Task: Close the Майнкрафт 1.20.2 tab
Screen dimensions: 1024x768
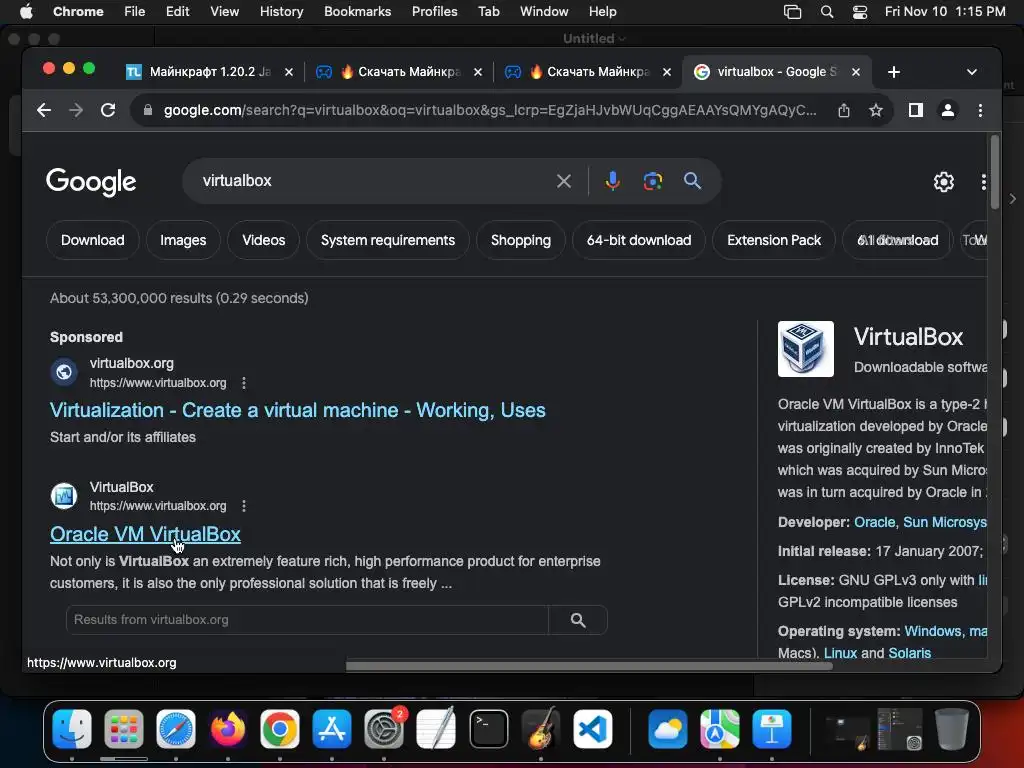Action: tap(289, 72)
